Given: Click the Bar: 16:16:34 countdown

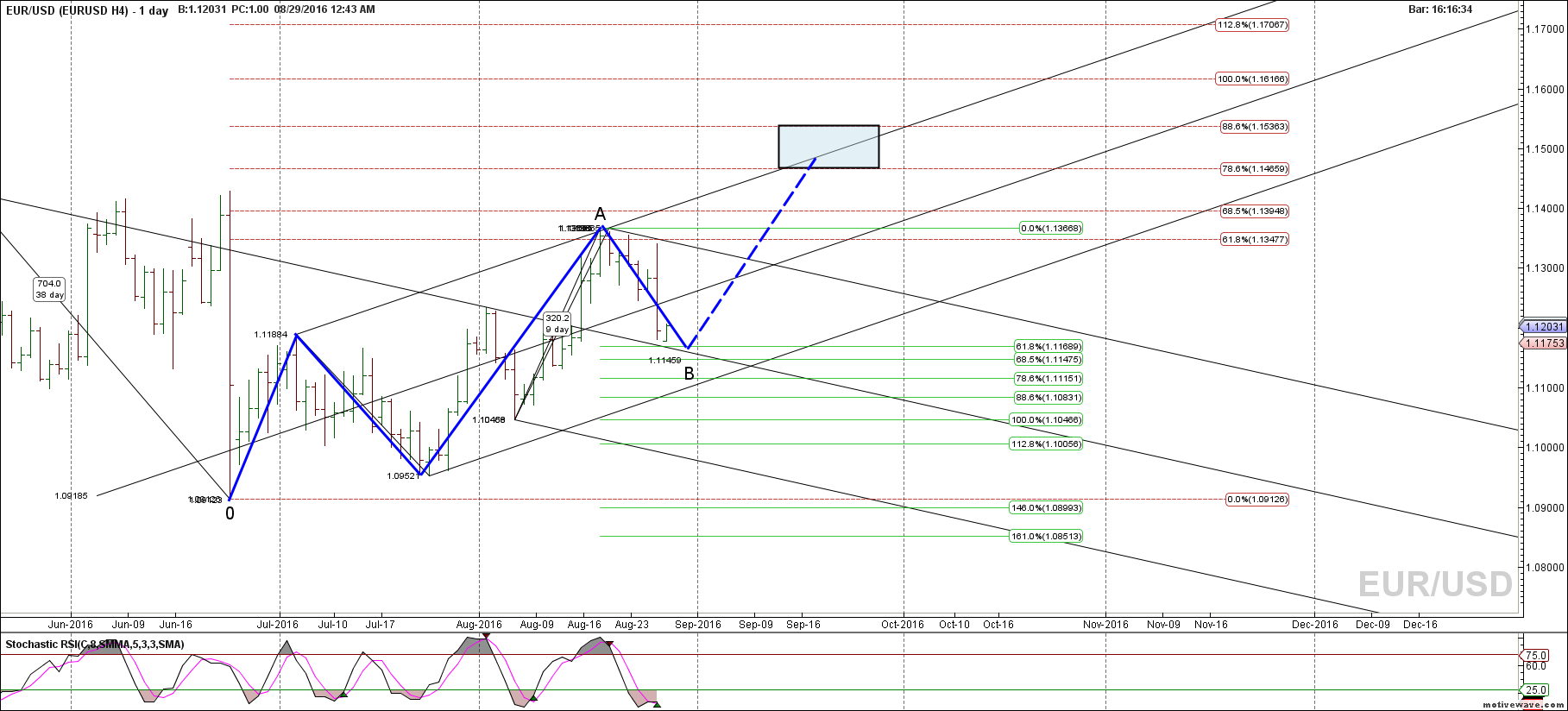Looking at the screenshot, I should [1440, 9].
